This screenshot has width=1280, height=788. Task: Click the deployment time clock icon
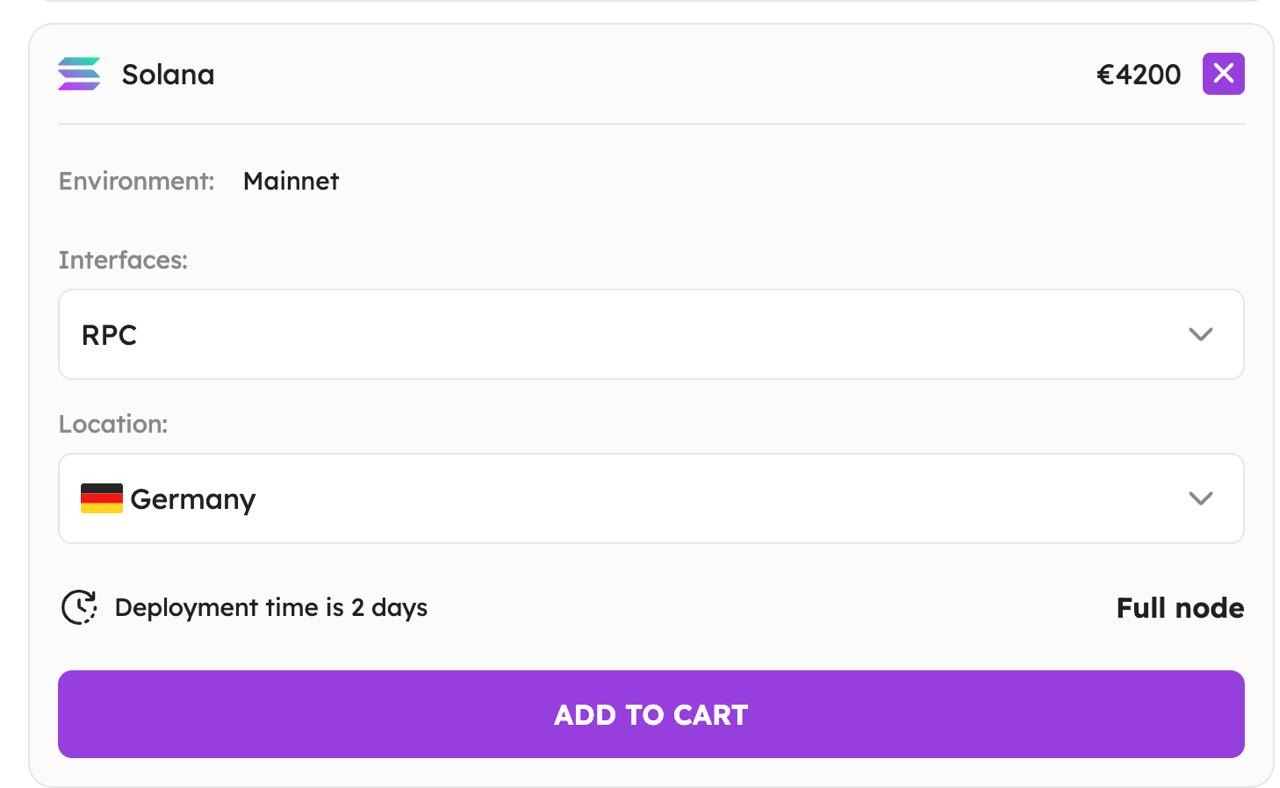(x=79, y=607)
